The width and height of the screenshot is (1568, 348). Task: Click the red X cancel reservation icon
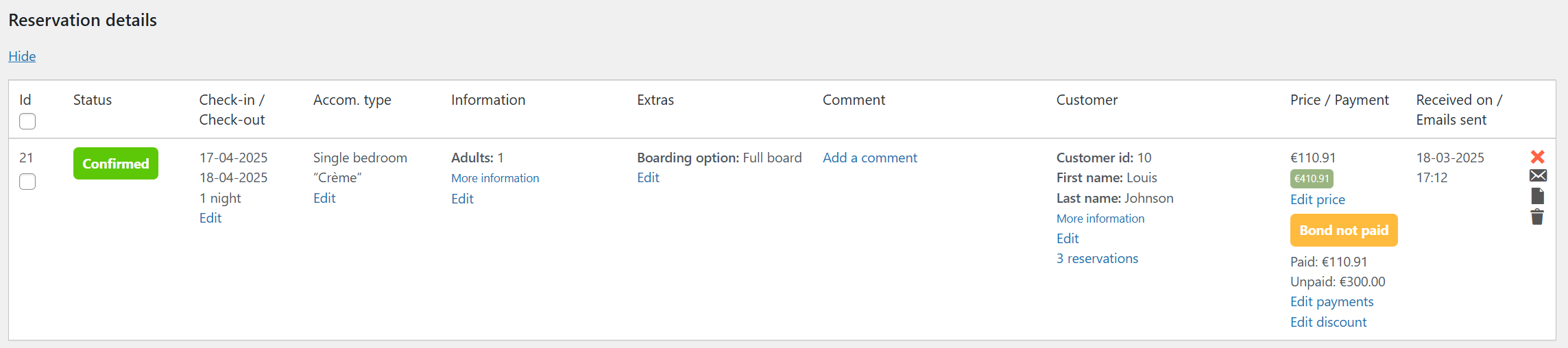point(1537,157)
